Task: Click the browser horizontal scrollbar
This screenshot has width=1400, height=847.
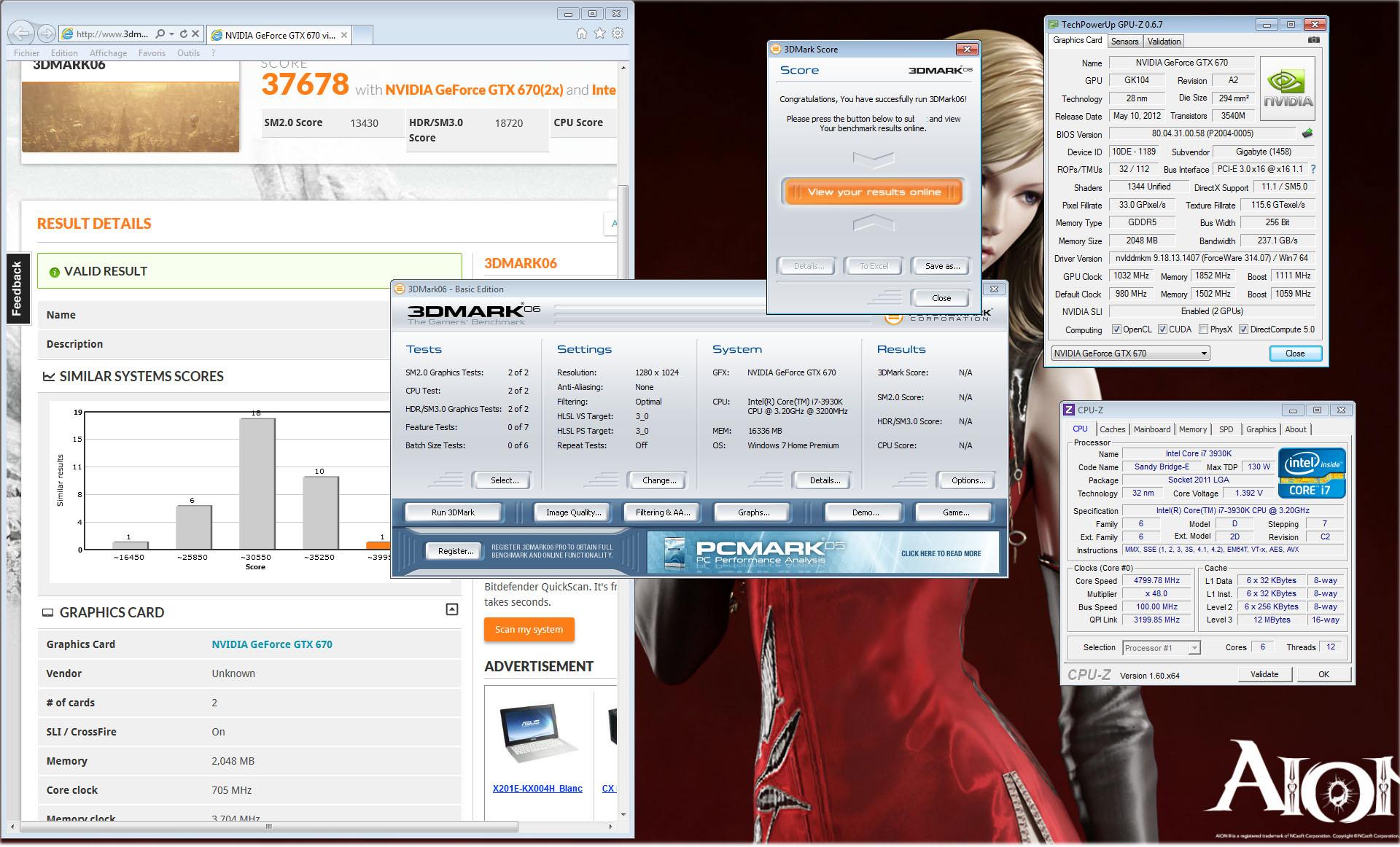Action: [269, 827]
